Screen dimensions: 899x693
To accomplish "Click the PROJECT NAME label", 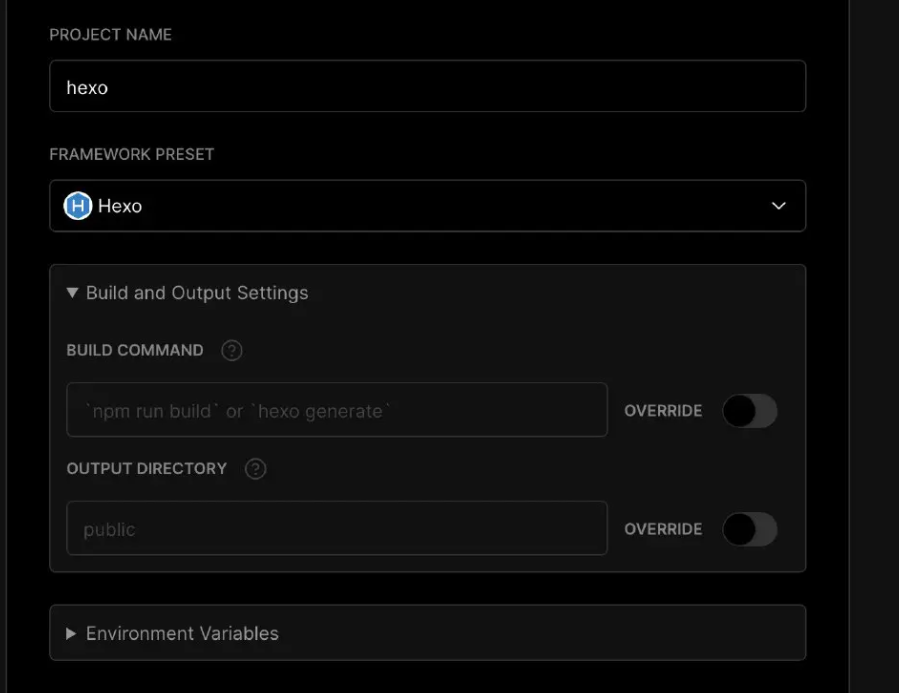I will click(110, 35).
